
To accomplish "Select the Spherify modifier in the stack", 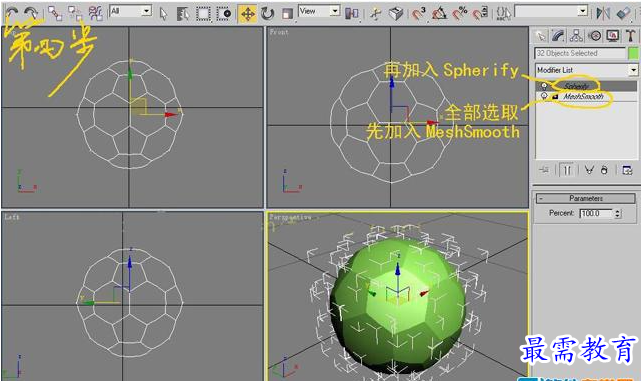I will [576, 86].
